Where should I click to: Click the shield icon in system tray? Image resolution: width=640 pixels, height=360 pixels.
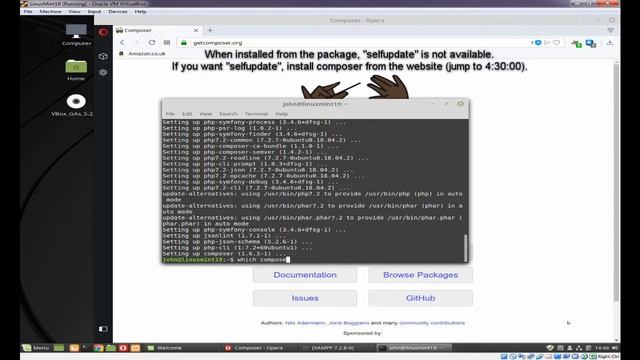coord(550,348)
